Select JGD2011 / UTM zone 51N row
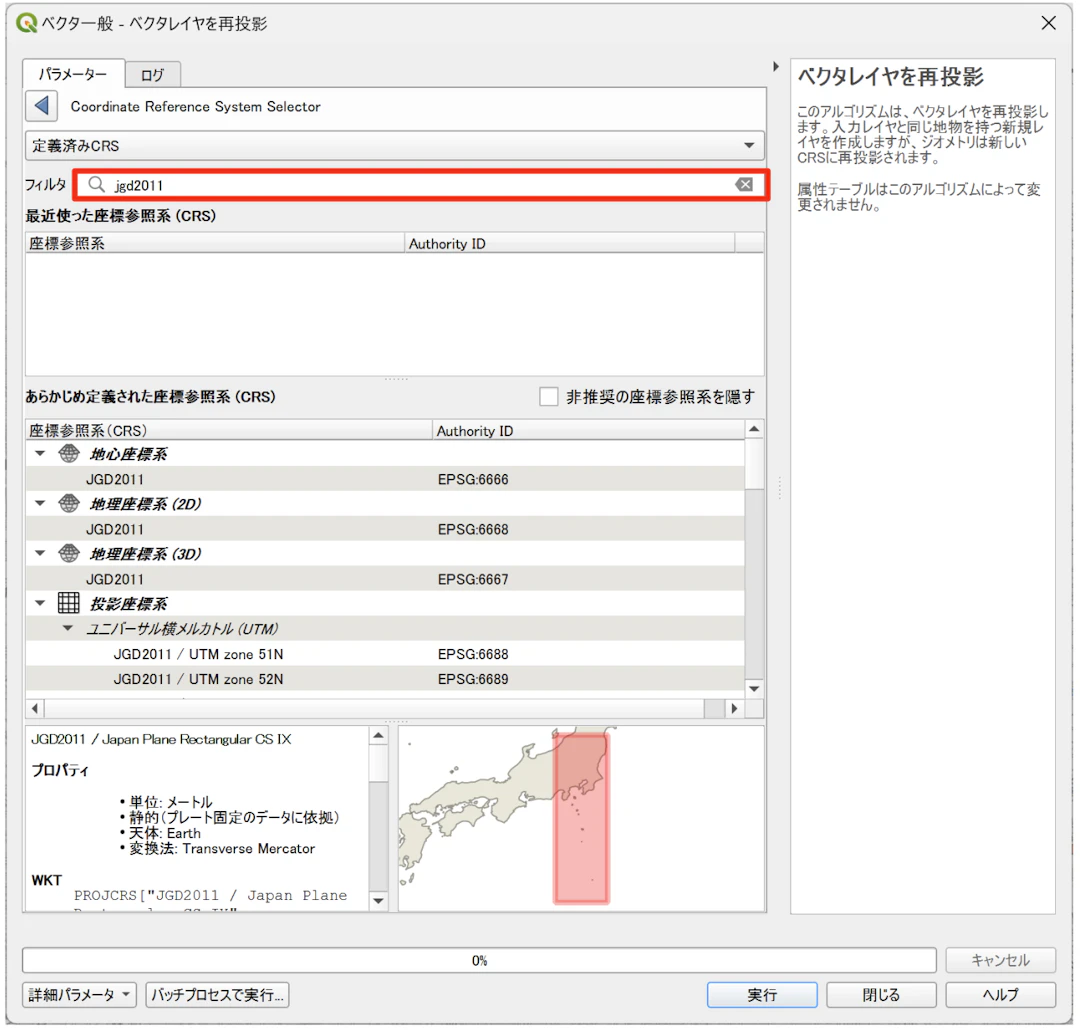The image size is (1080, 1030). 385,654
